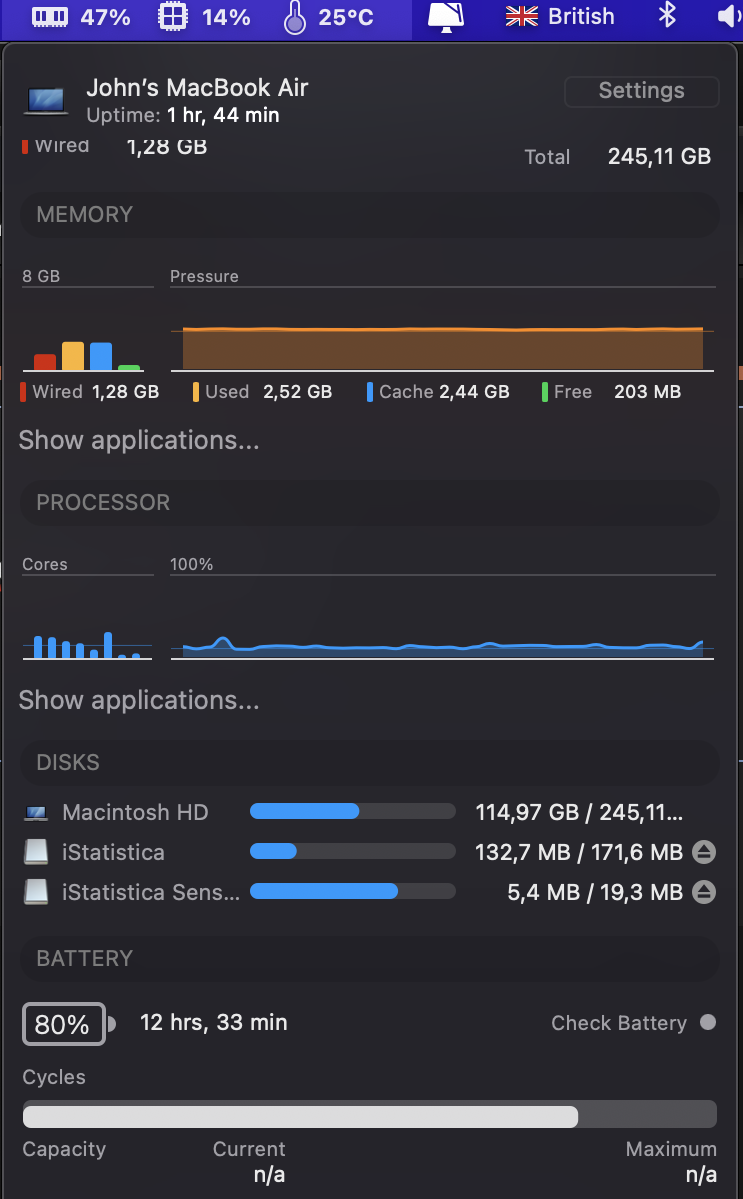Click the memory pressure graph

[x=443, y=348]
